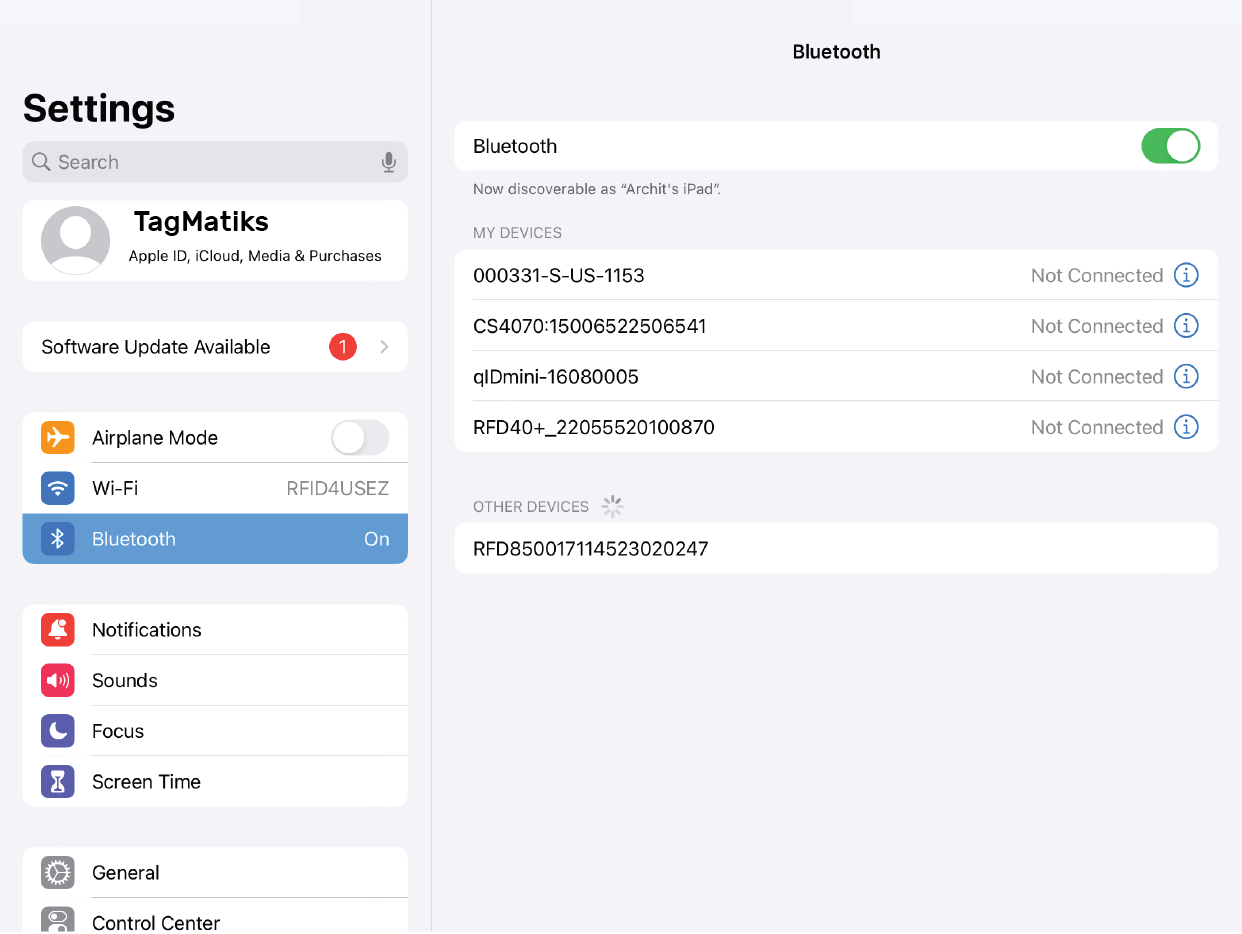Tap the TagMatiks profile avatar

point(76,240)
